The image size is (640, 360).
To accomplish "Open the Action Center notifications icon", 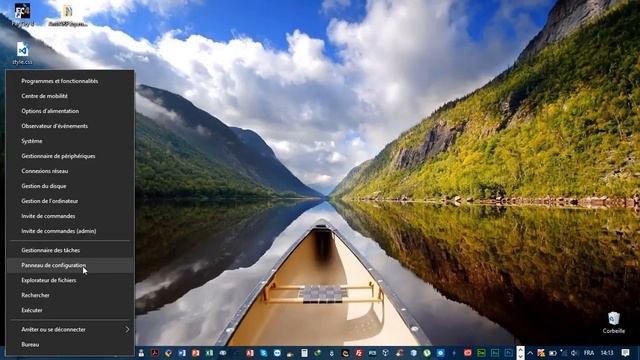I will tap(625, 353).
